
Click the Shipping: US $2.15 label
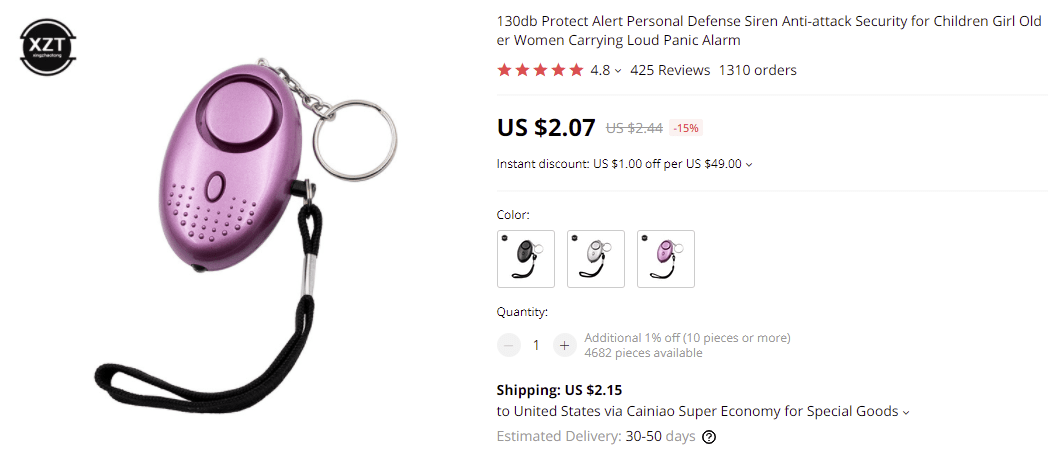(559, 390)
